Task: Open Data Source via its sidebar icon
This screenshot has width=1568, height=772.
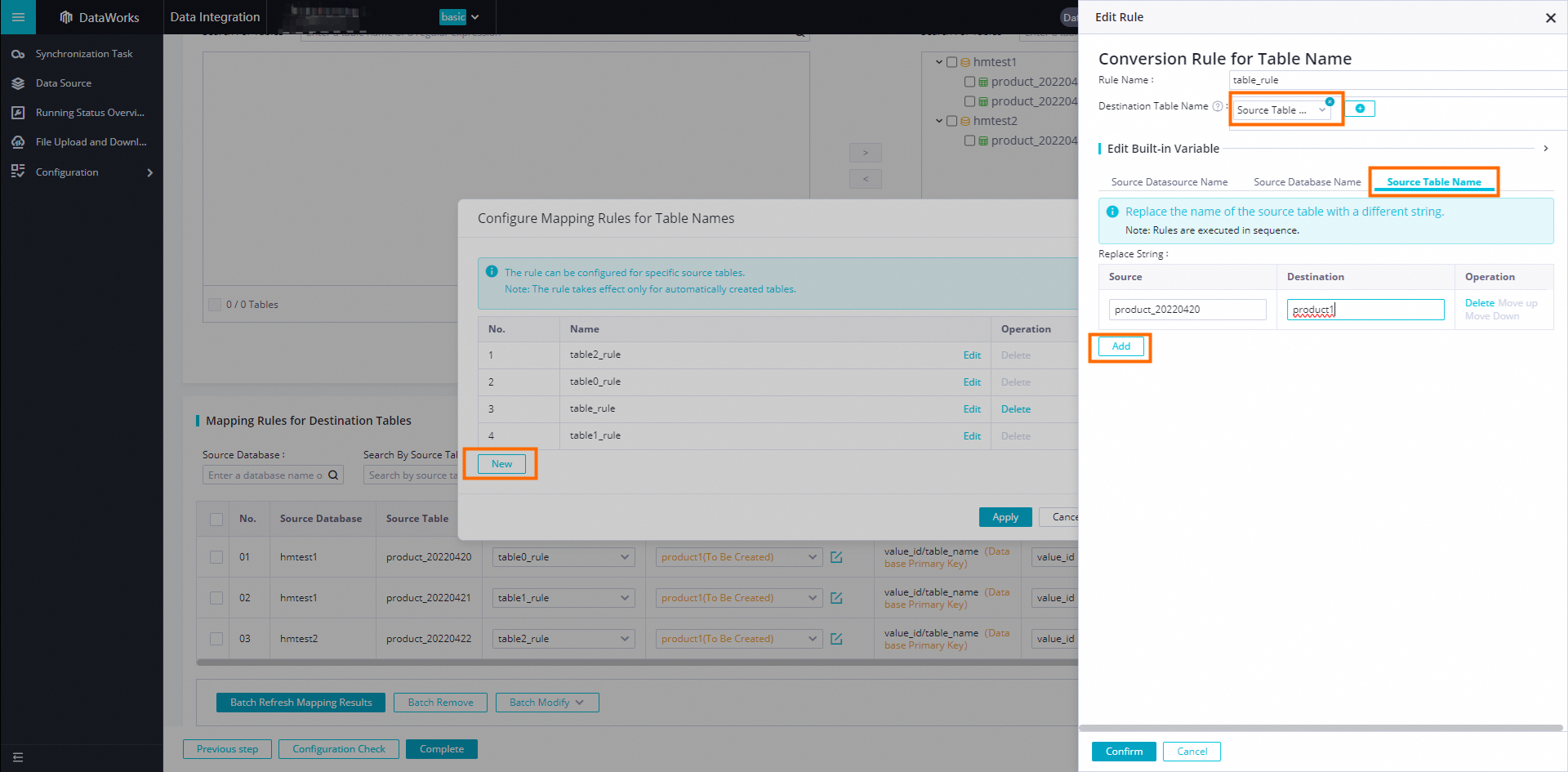Action: [x=18, y=83]
